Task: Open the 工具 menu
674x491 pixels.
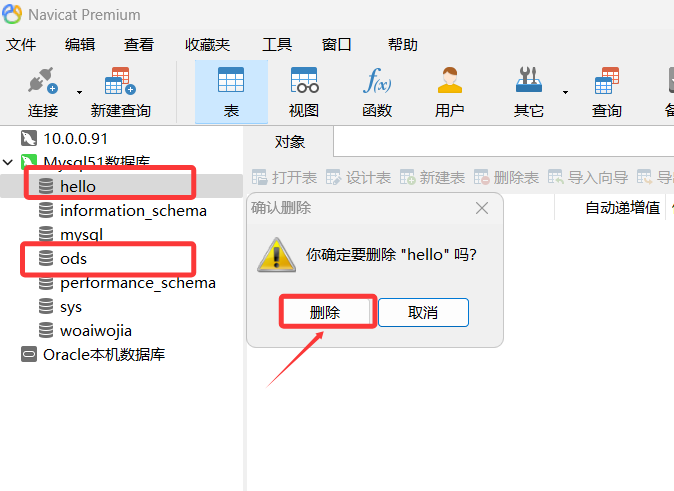Action: point(277,44)
